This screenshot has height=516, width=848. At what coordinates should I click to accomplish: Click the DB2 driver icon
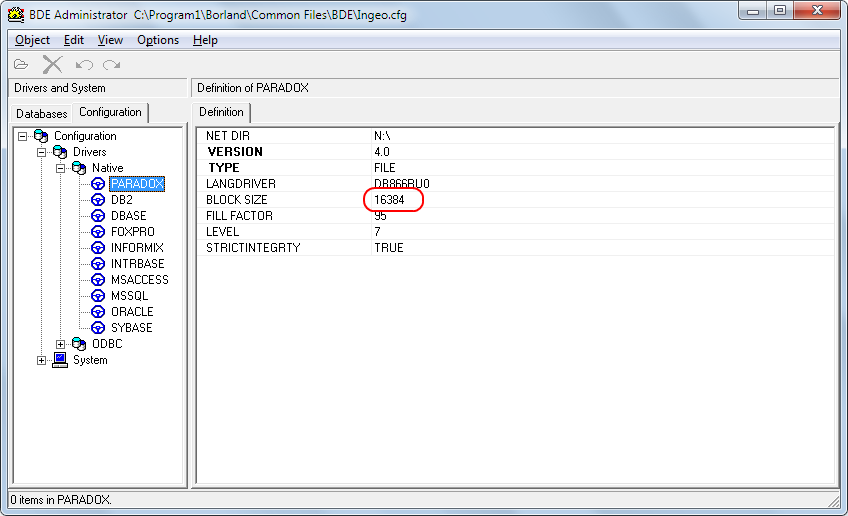tap(98, 200)
